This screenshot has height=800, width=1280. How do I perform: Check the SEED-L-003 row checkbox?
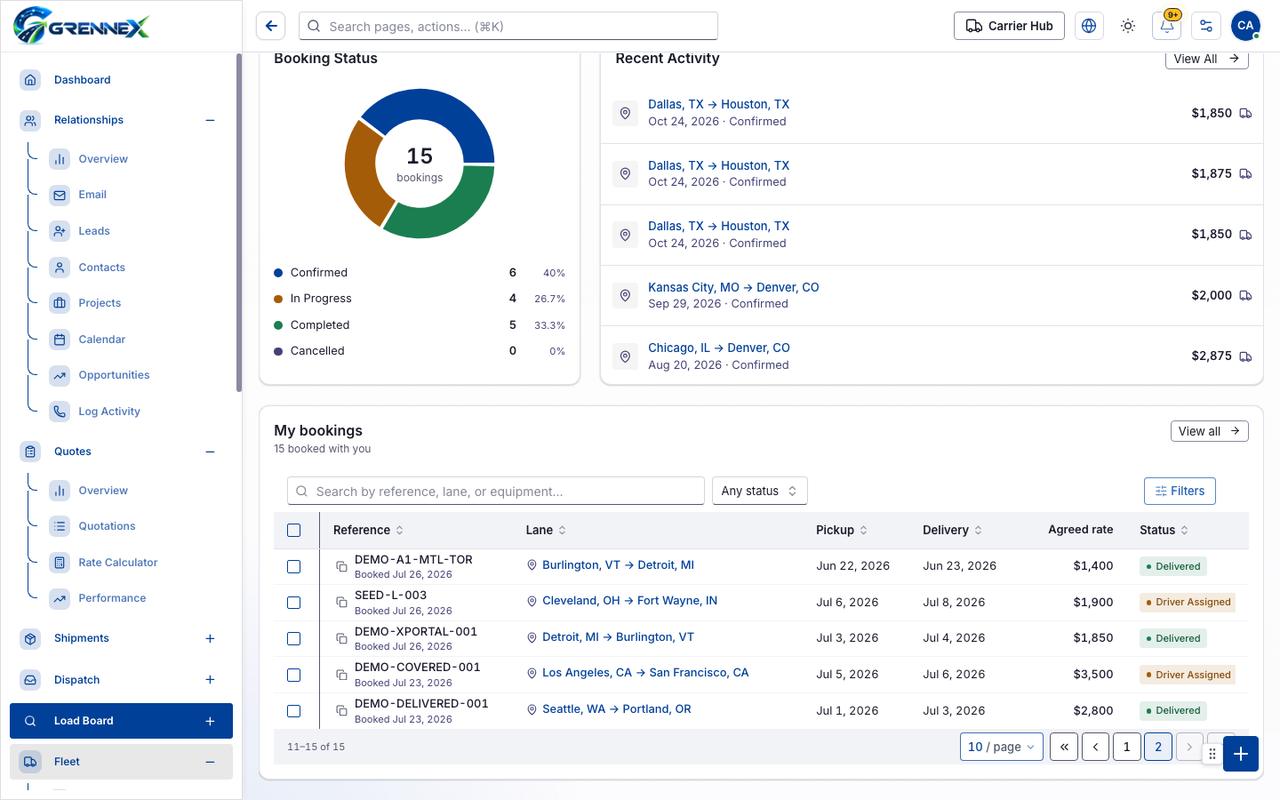[294, 602]
